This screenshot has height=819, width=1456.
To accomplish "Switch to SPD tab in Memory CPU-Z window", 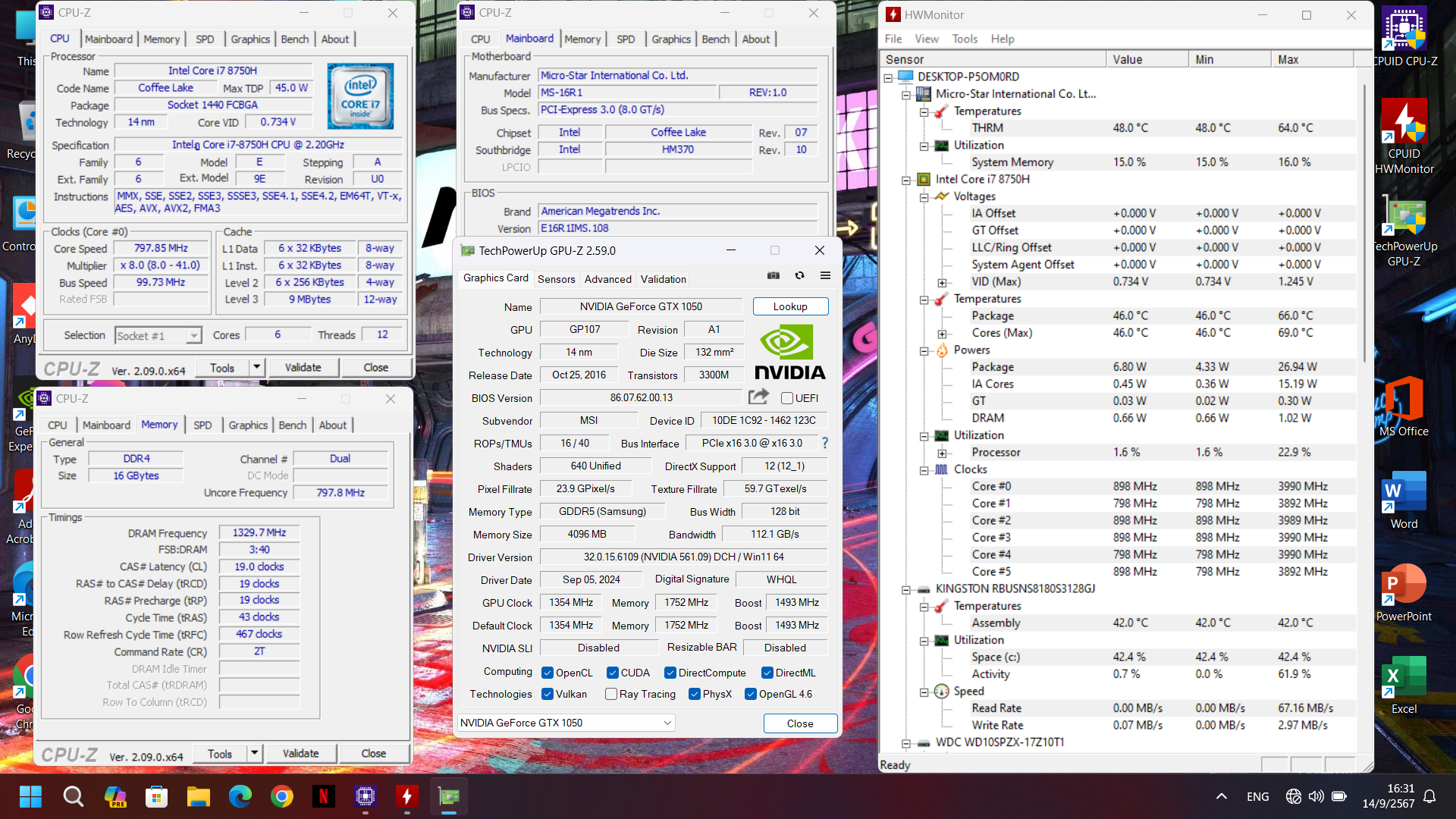I will (x=202, y=425).
